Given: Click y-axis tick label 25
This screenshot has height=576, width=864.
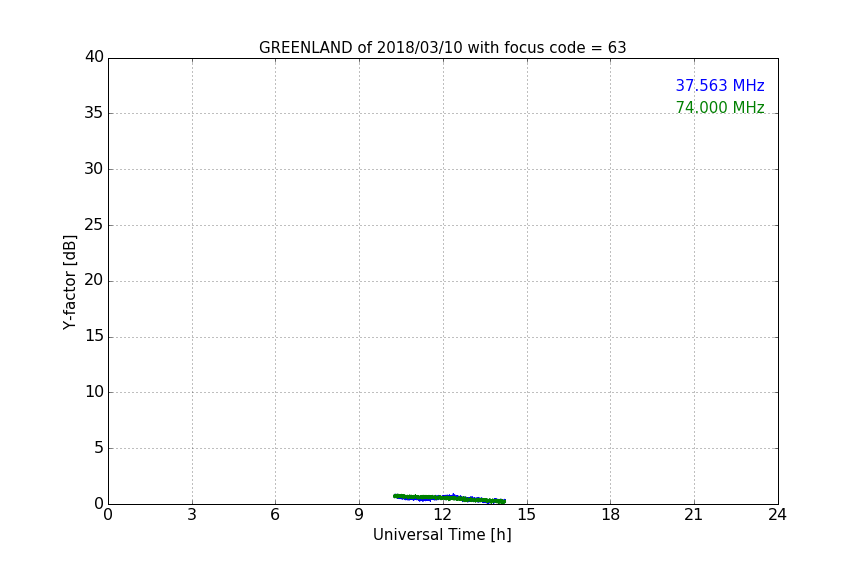Looking at the screenshot, I should click(94, 224).
